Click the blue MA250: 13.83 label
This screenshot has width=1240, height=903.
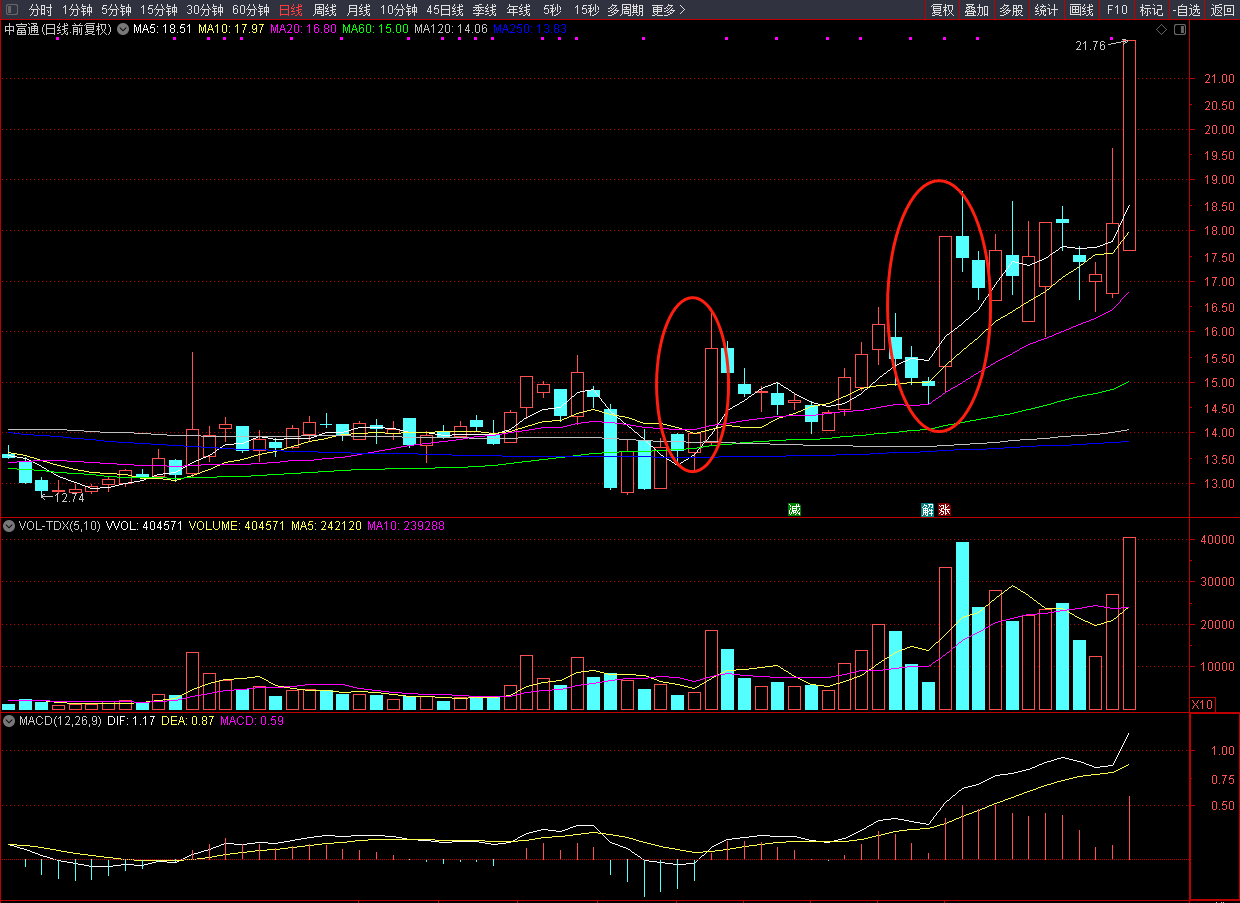coord(530,29)
